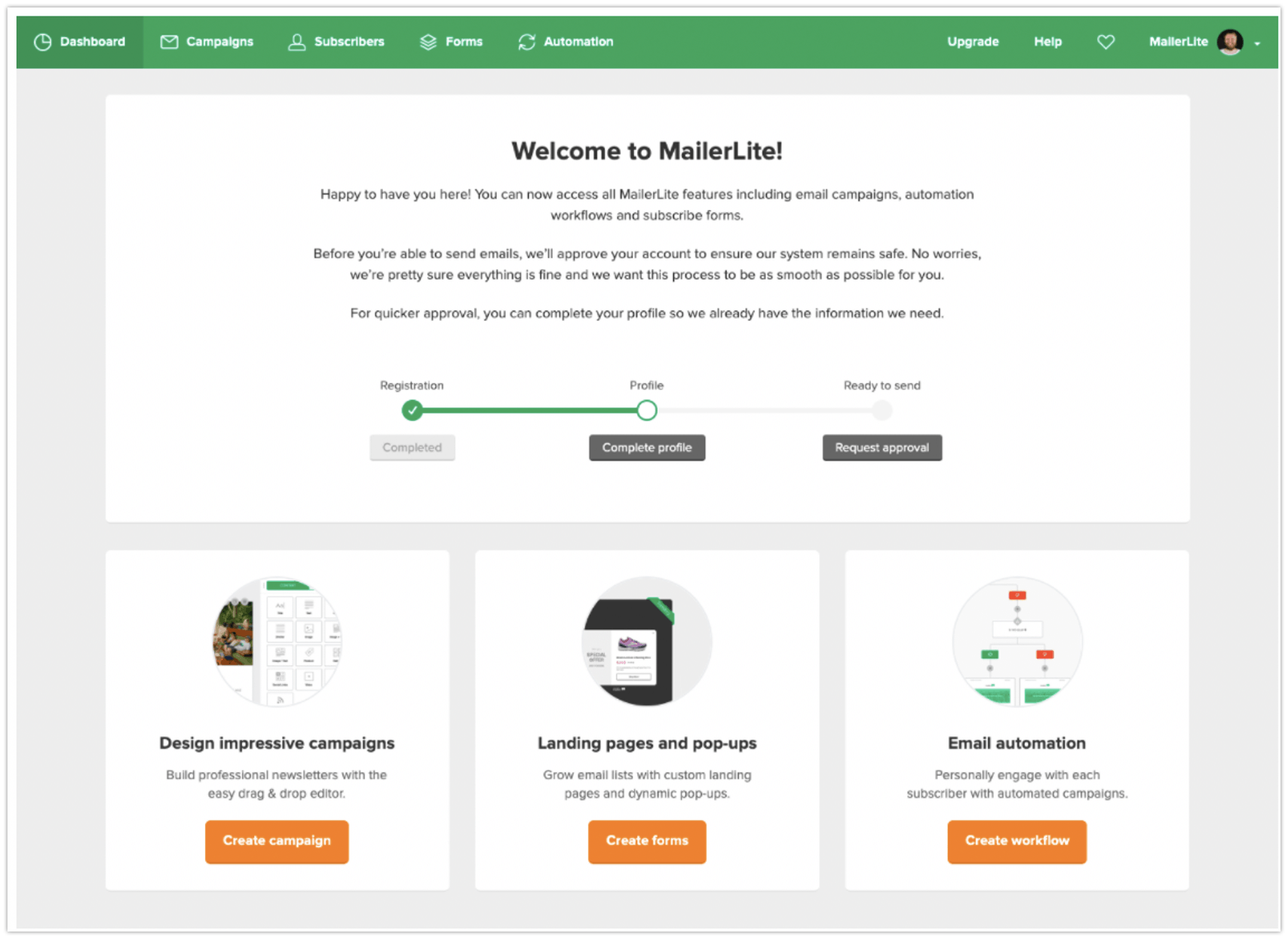Click the 'Landing pages and pop-ups' heading
Image resolution: width=1288 pixels, height=939 pixels.
click(x=647, y=743)
